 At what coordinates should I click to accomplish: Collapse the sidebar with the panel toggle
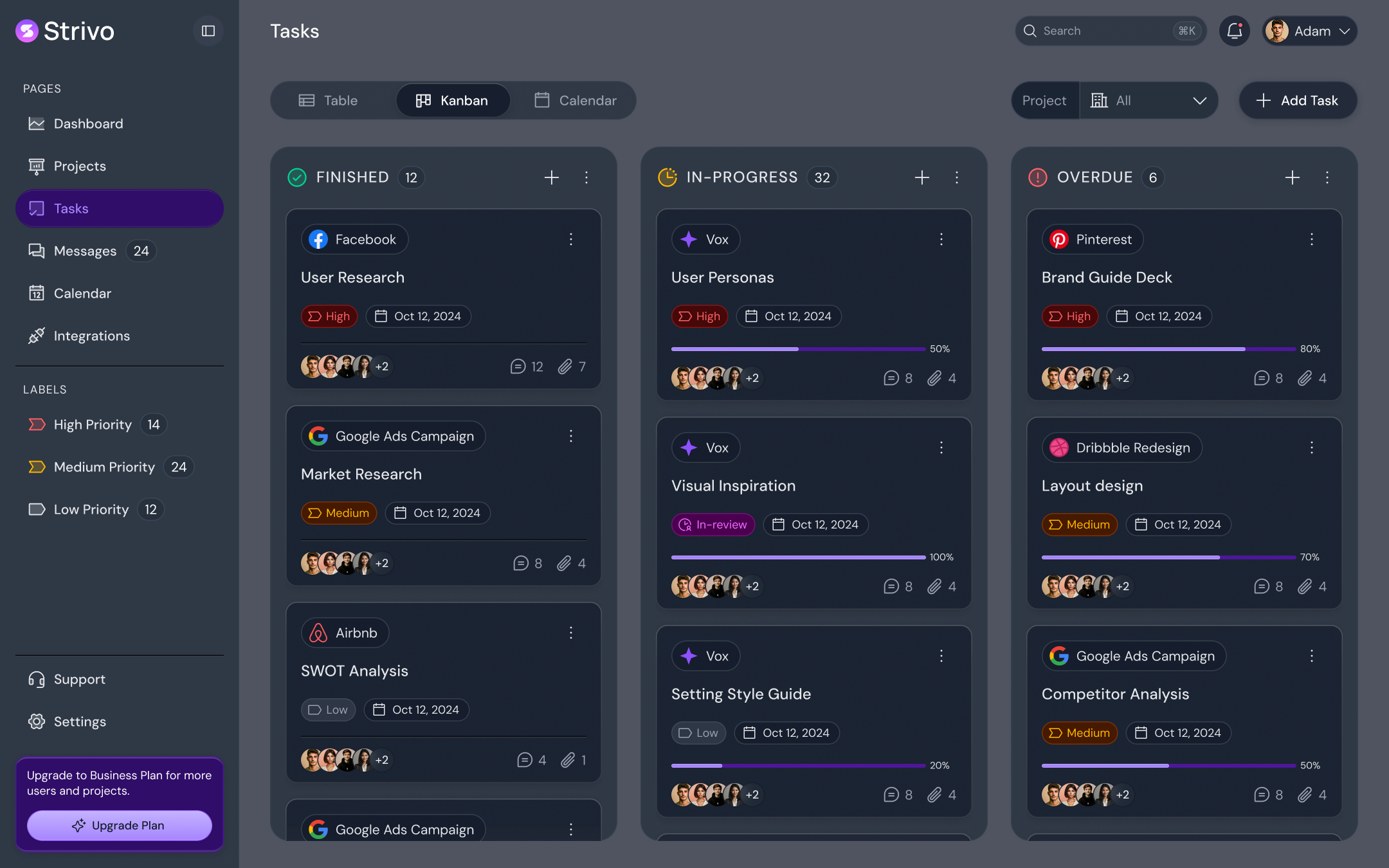(x=208, y=30)
